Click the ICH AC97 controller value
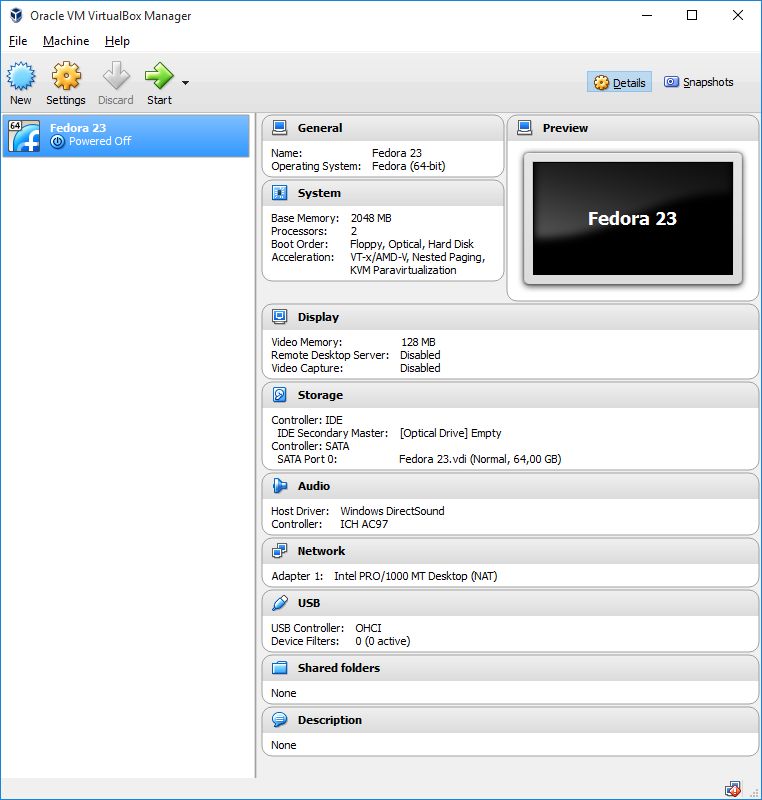 coord(364,524)
